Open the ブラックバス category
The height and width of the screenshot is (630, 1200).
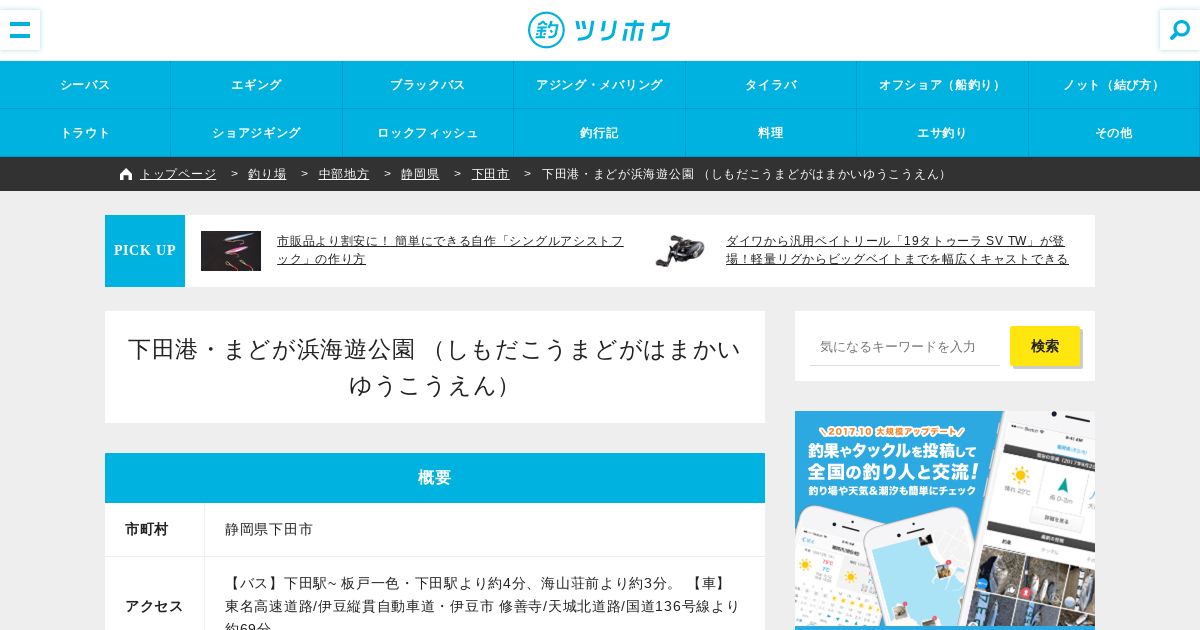click(x=428, y=85)
